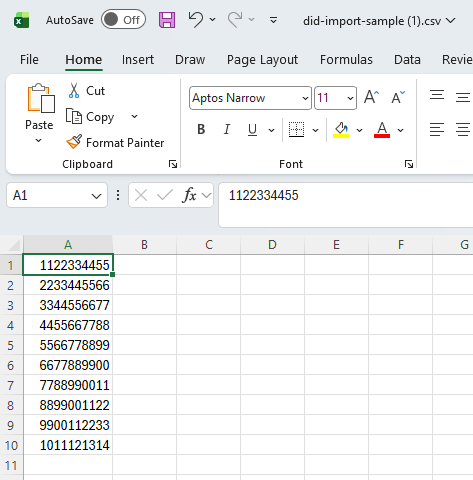Confirm entry with the checkmark icon
The height and width of the screenshot is (480, 473).
165,195
